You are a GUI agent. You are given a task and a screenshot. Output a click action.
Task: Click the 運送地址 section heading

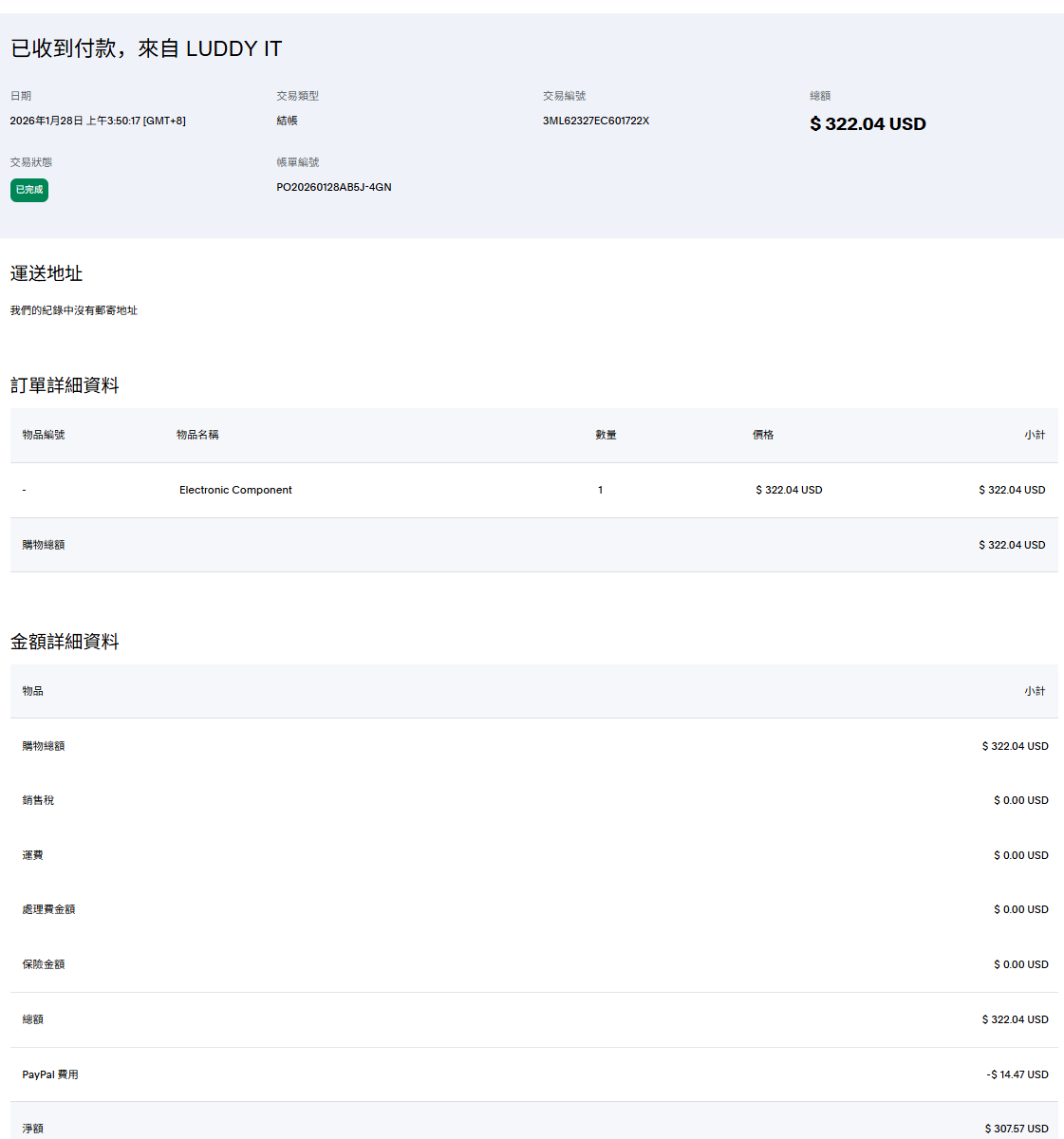point(47,273)
